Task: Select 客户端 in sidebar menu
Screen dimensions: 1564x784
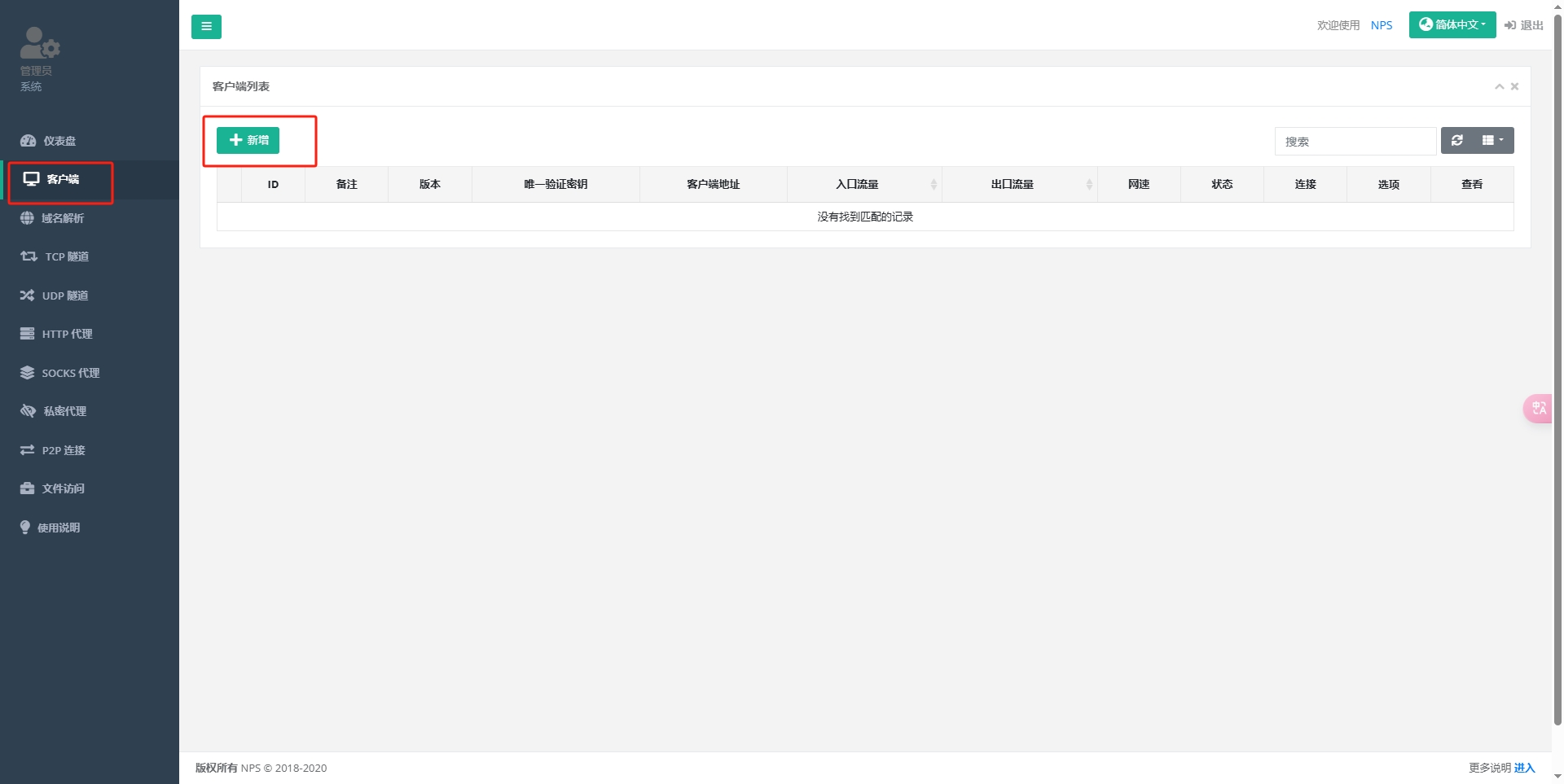Action: 62,179
